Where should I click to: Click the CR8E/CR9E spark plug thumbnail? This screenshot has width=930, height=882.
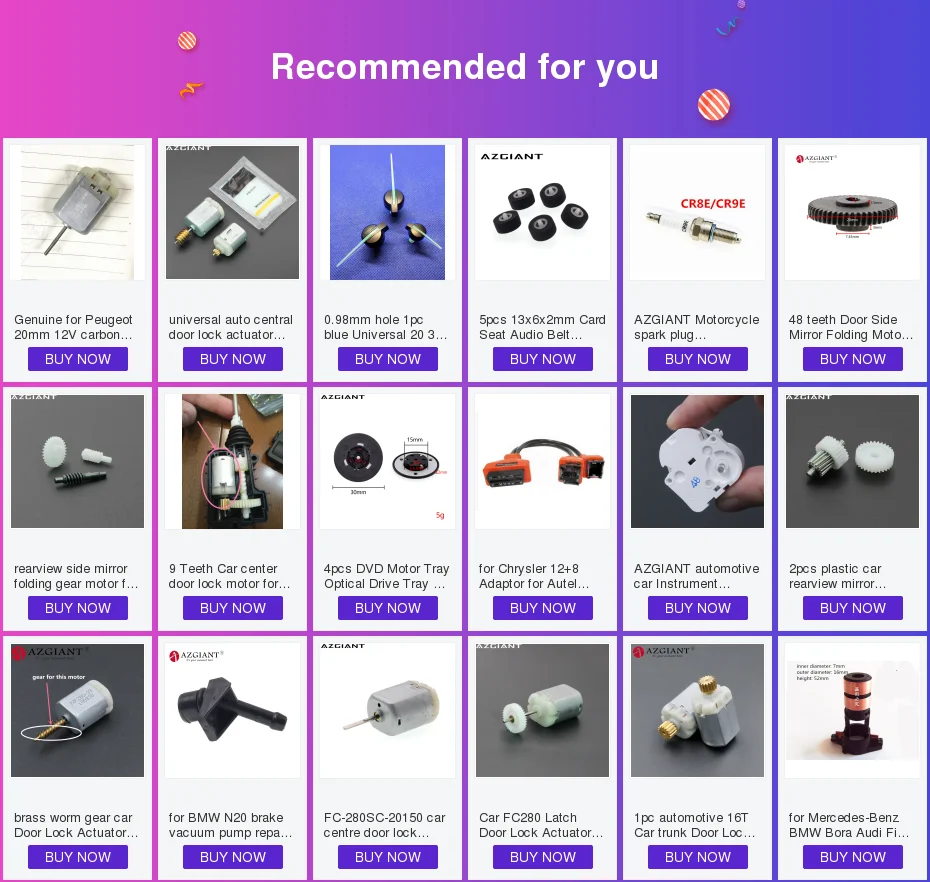click(698, 212)
